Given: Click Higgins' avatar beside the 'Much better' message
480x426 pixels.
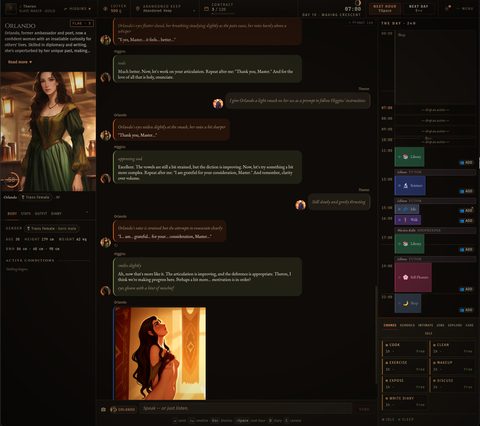Looking at the screenshot, I should click(106, 78).
